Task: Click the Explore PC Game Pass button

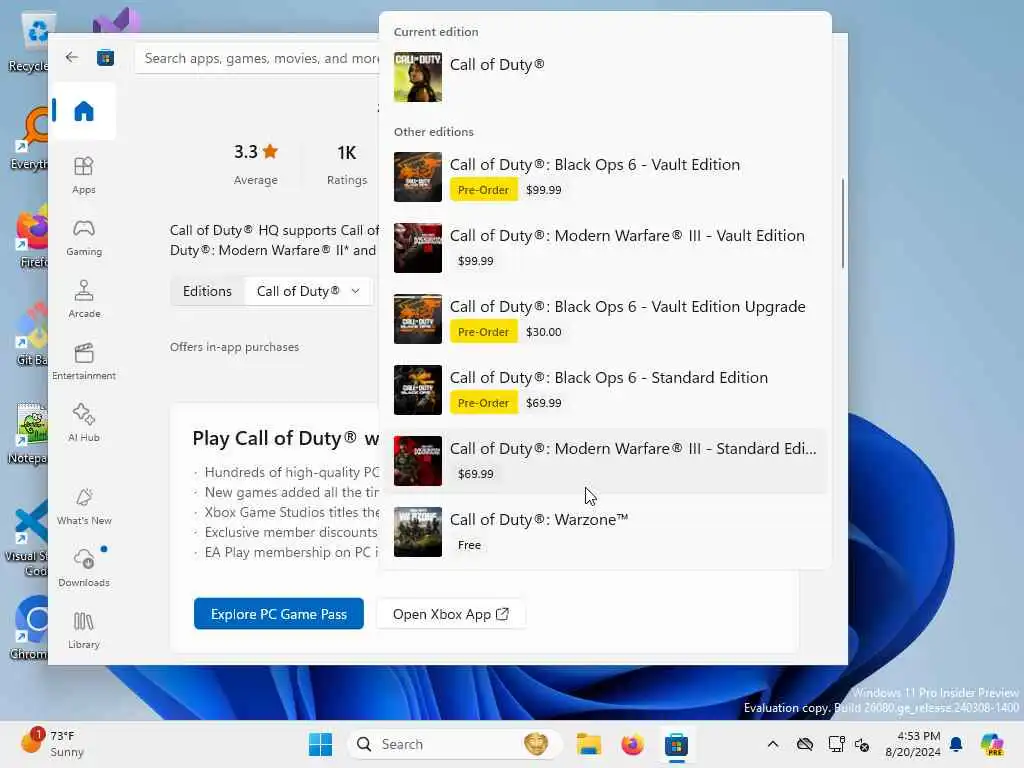Action: [279, 614]
